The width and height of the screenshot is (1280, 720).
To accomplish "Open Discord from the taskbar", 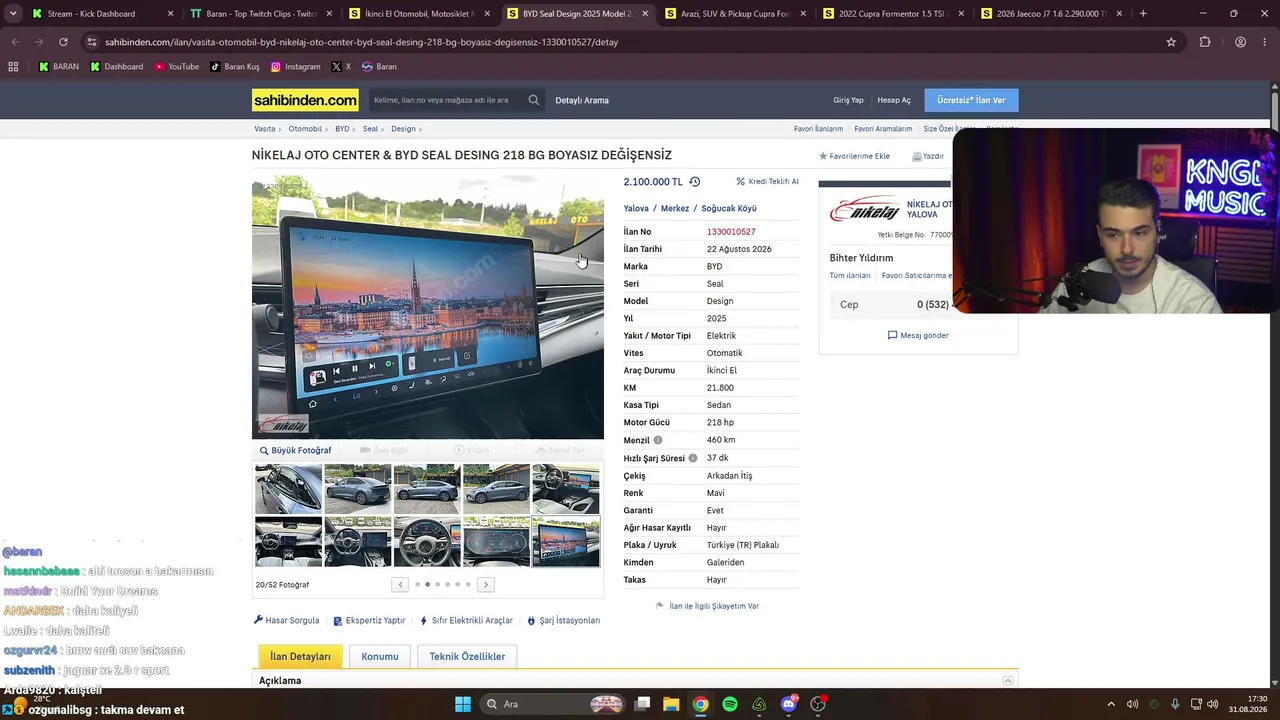I will (789, 704).
